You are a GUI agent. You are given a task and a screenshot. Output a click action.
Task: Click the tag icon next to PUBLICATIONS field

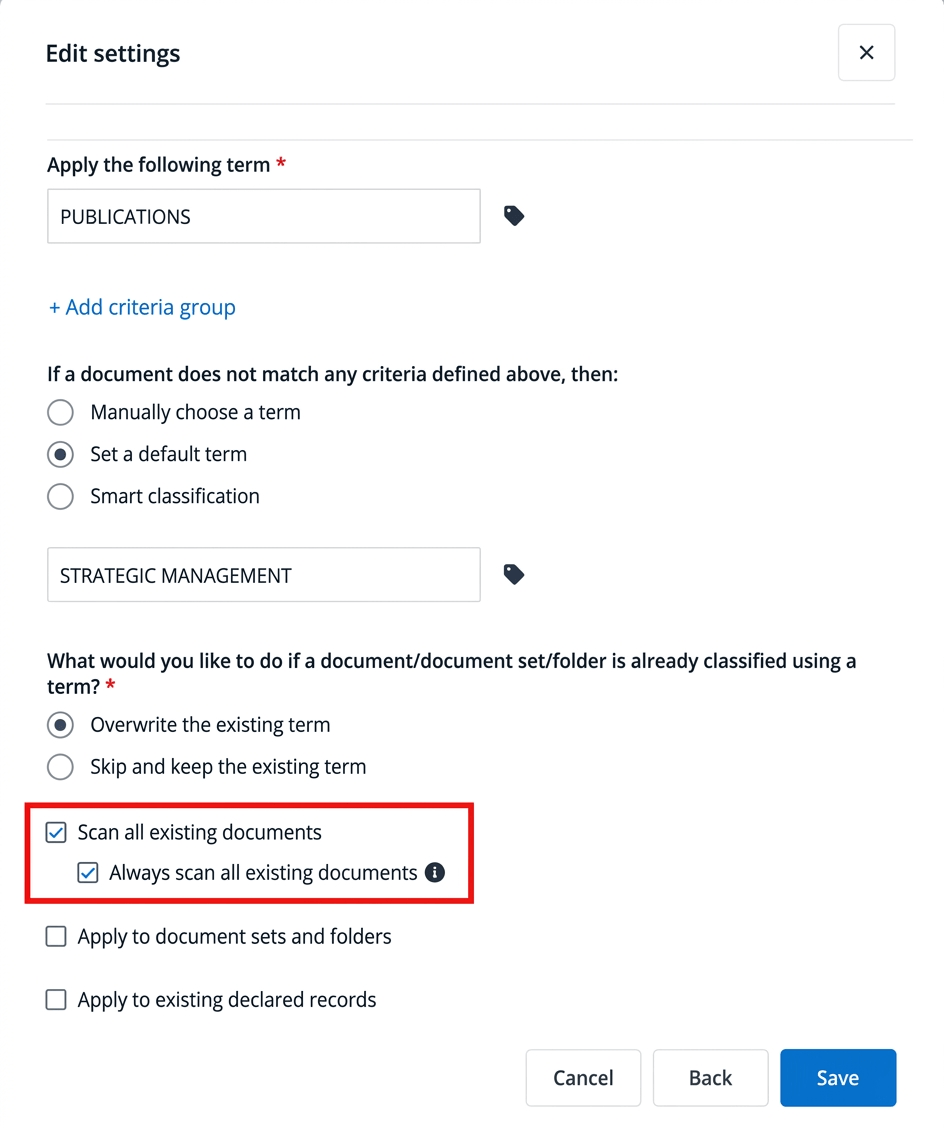coord(514,216)
